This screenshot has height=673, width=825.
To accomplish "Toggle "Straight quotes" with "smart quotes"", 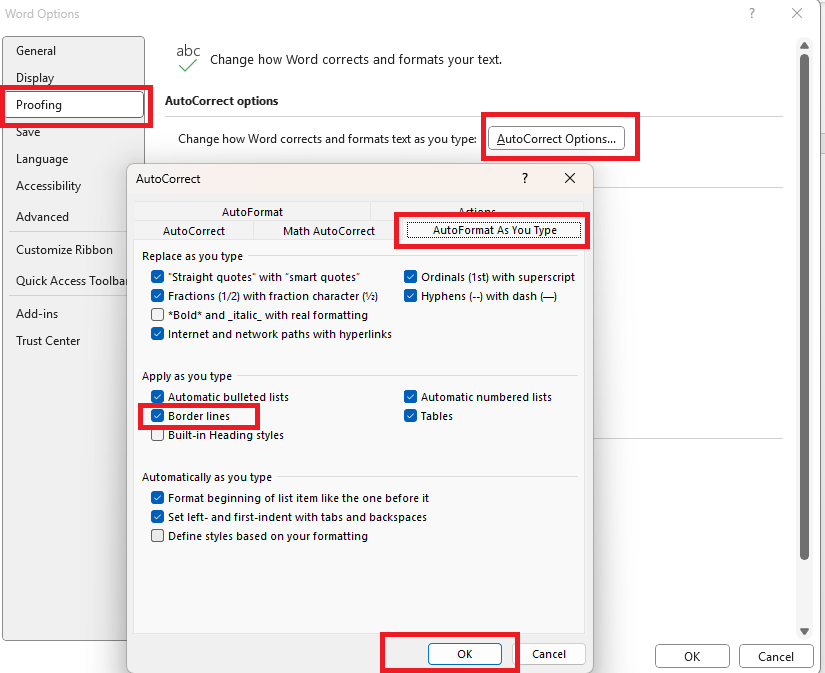I will (x=158, y=277).
